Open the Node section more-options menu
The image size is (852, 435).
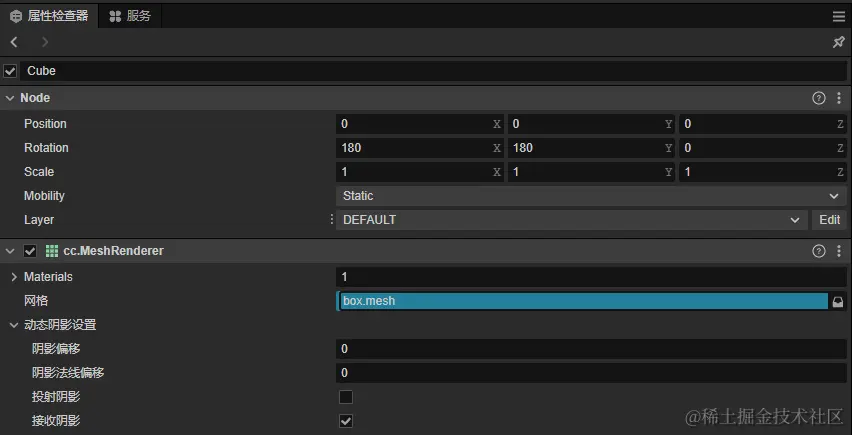tap(838, 98)
